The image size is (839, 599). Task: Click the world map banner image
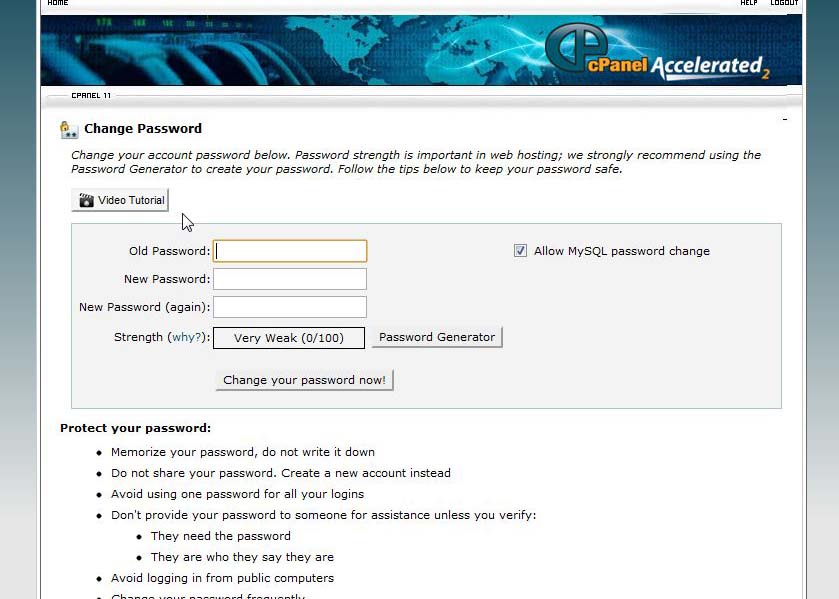(x=300, y=50)
